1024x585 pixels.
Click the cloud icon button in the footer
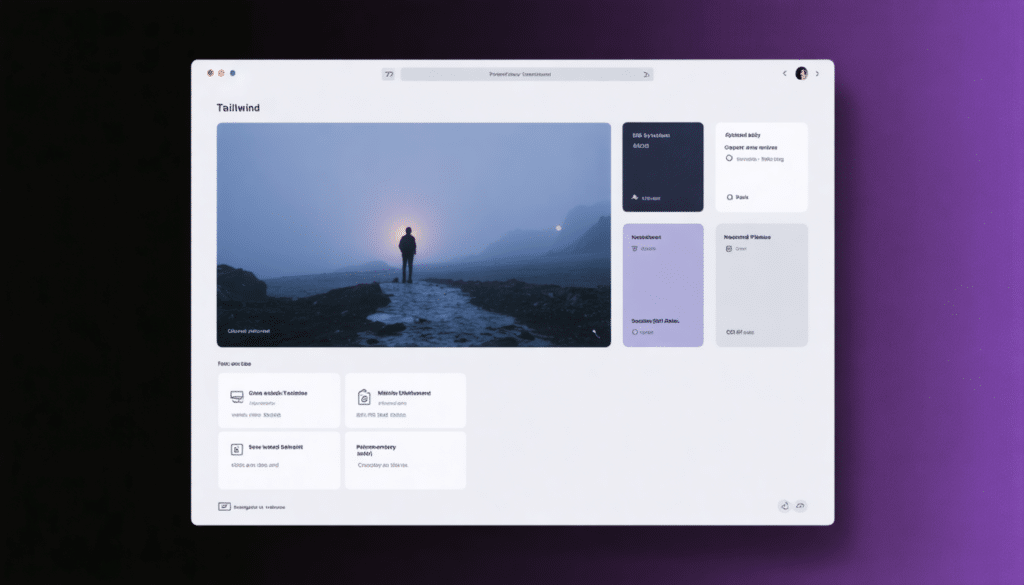(x=800, y=506)
